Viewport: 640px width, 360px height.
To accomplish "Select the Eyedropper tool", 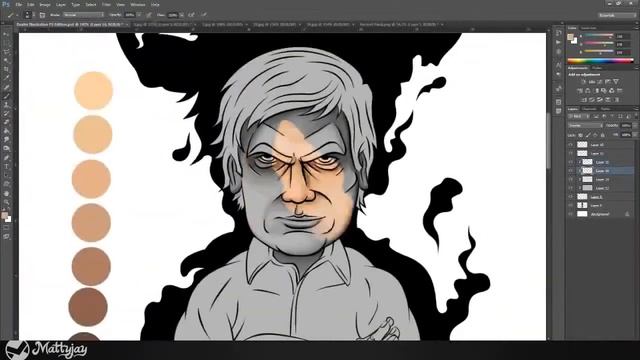I will point(7,78).
